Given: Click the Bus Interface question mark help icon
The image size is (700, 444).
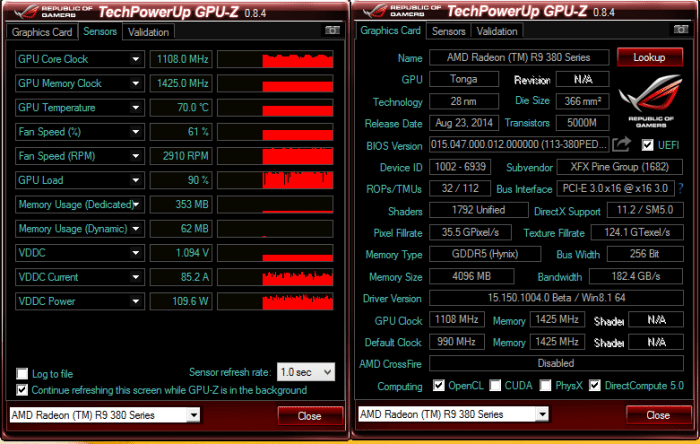Looking at the screenshot, I should click(x=681, y=188).
